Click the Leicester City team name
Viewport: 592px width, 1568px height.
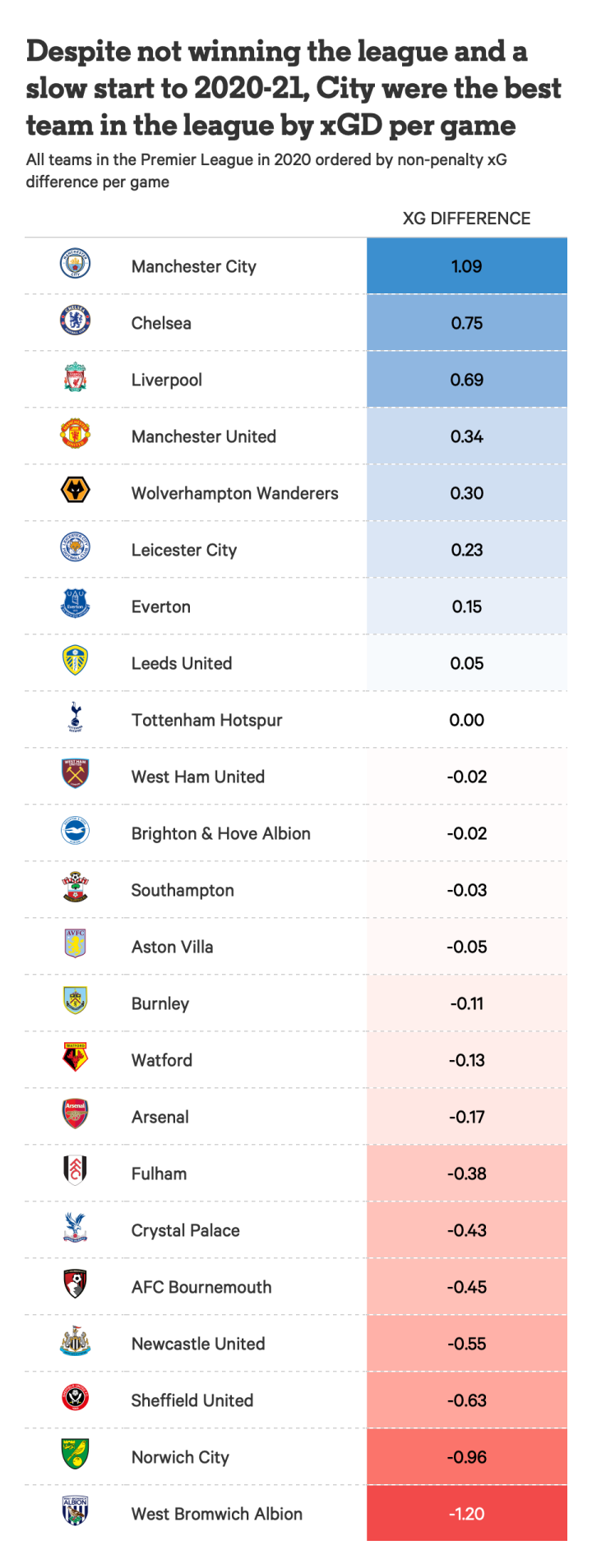click(183, 550)
